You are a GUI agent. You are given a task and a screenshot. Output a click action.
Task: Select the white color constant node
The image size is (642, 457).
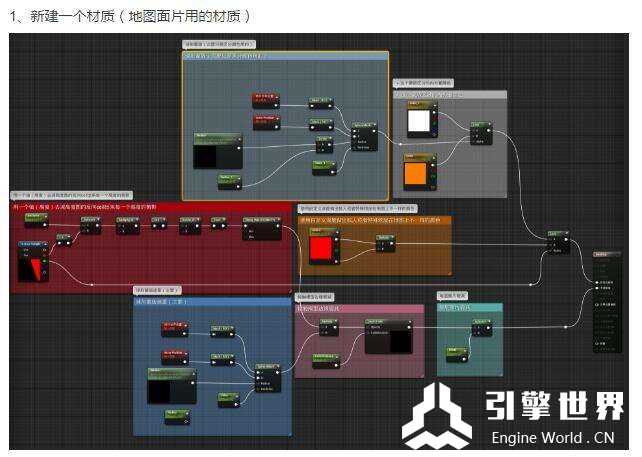click(421, 122)
